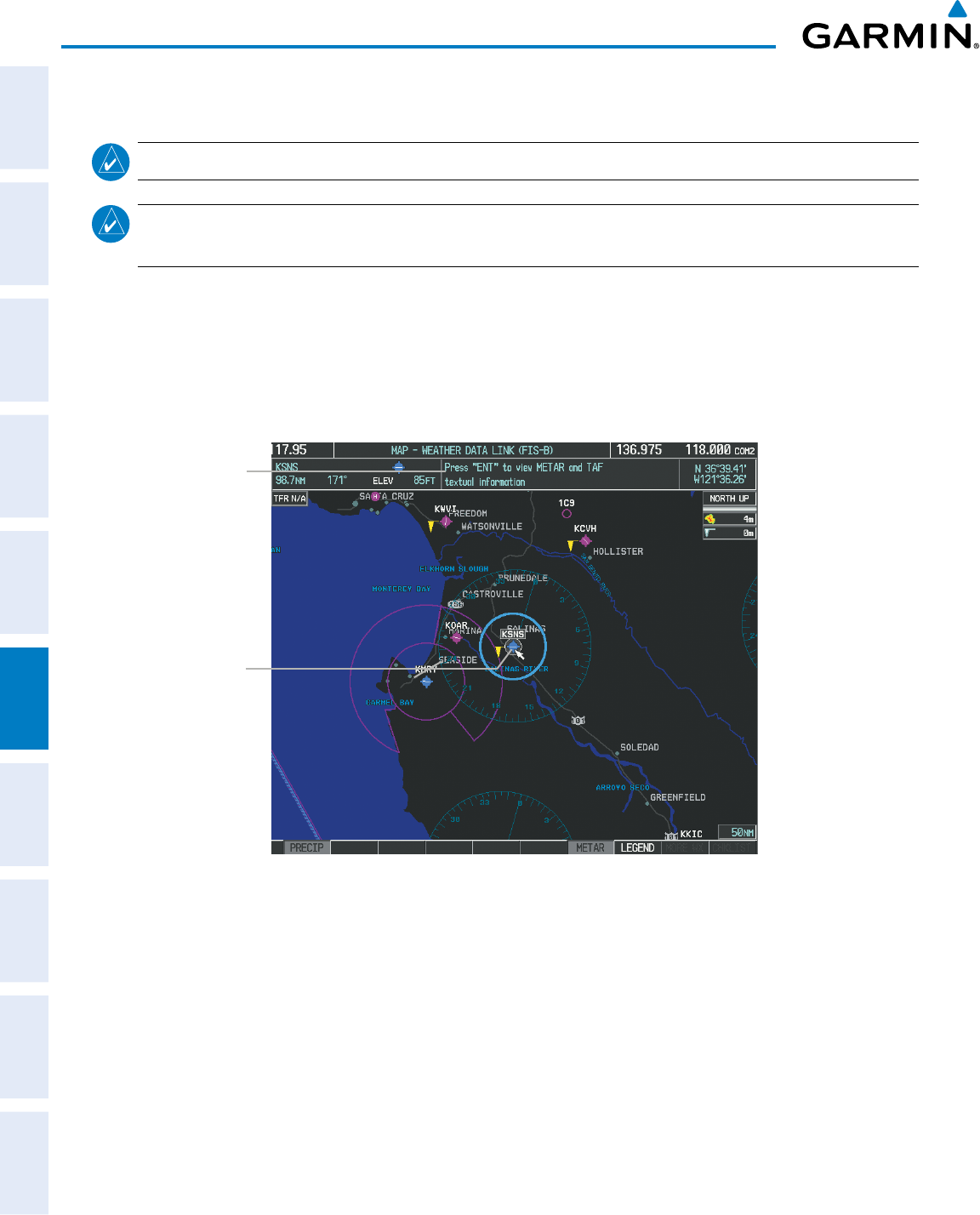Click the 101 shield next to KKIC
The width and height of the screenshot is (980, 1215).
coord(671,836)
